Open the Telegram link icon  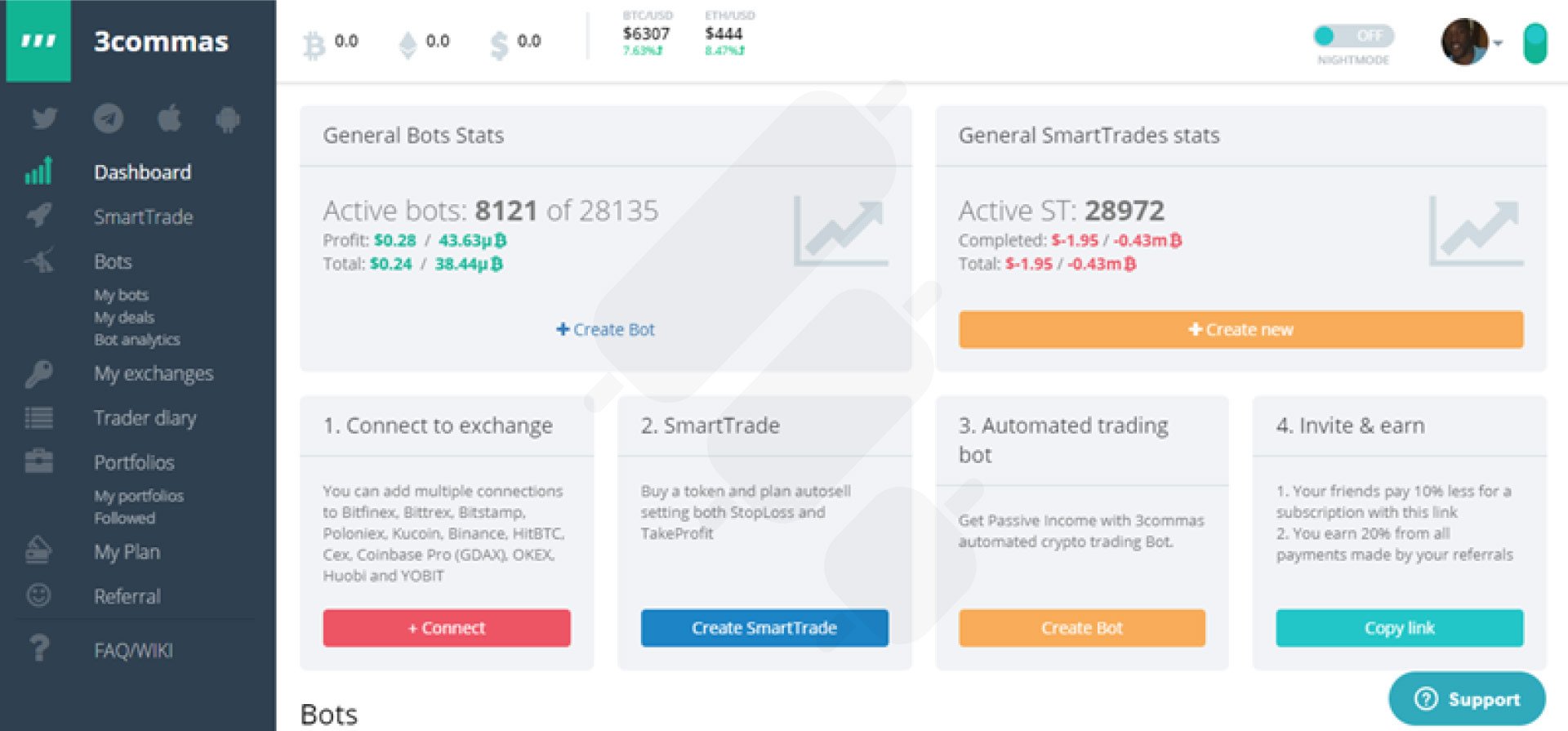coord(108,118)
